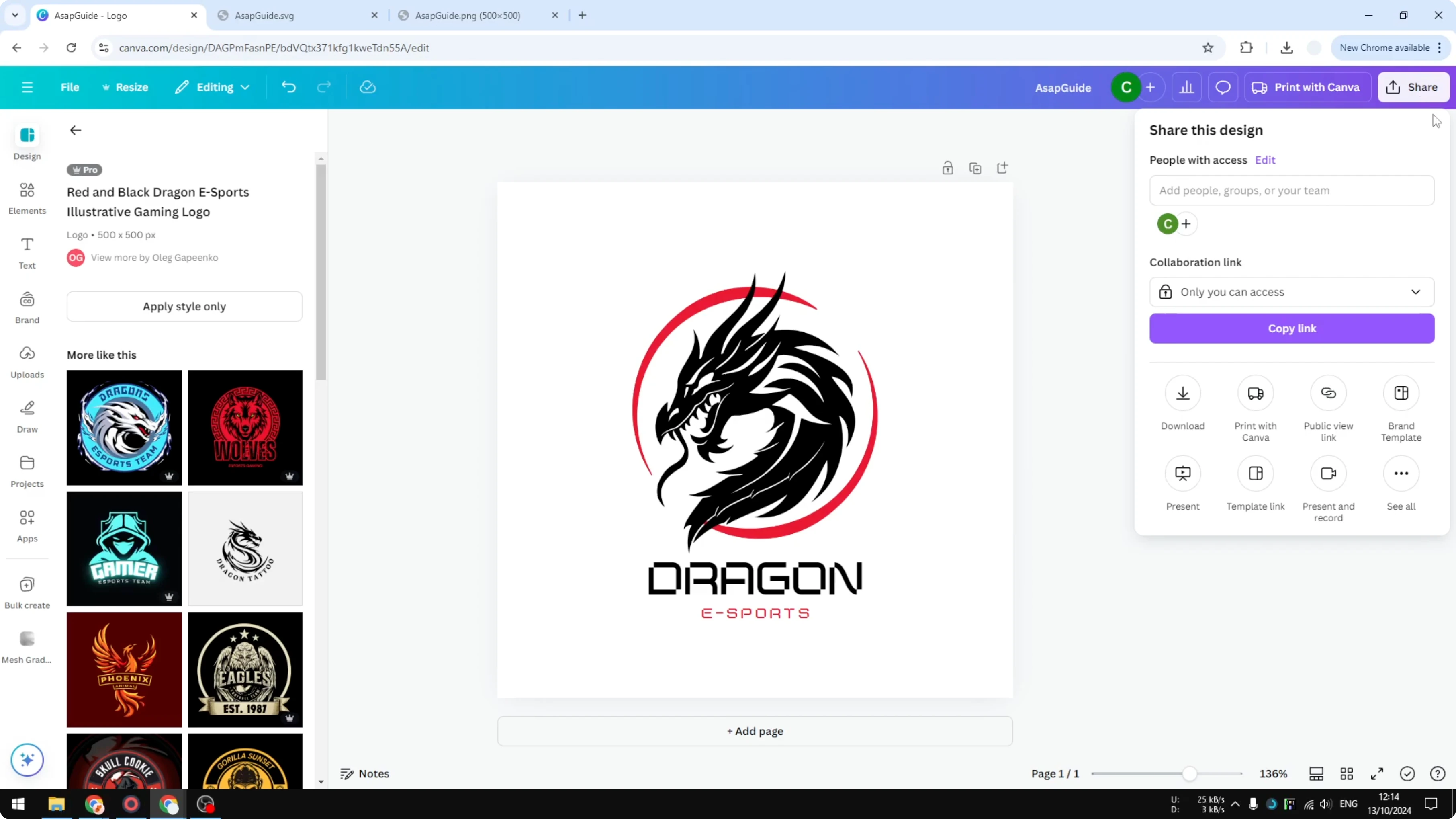Click the 'Apply style only' button
This screenshot has width=1456, height=820.
point(184,306)
